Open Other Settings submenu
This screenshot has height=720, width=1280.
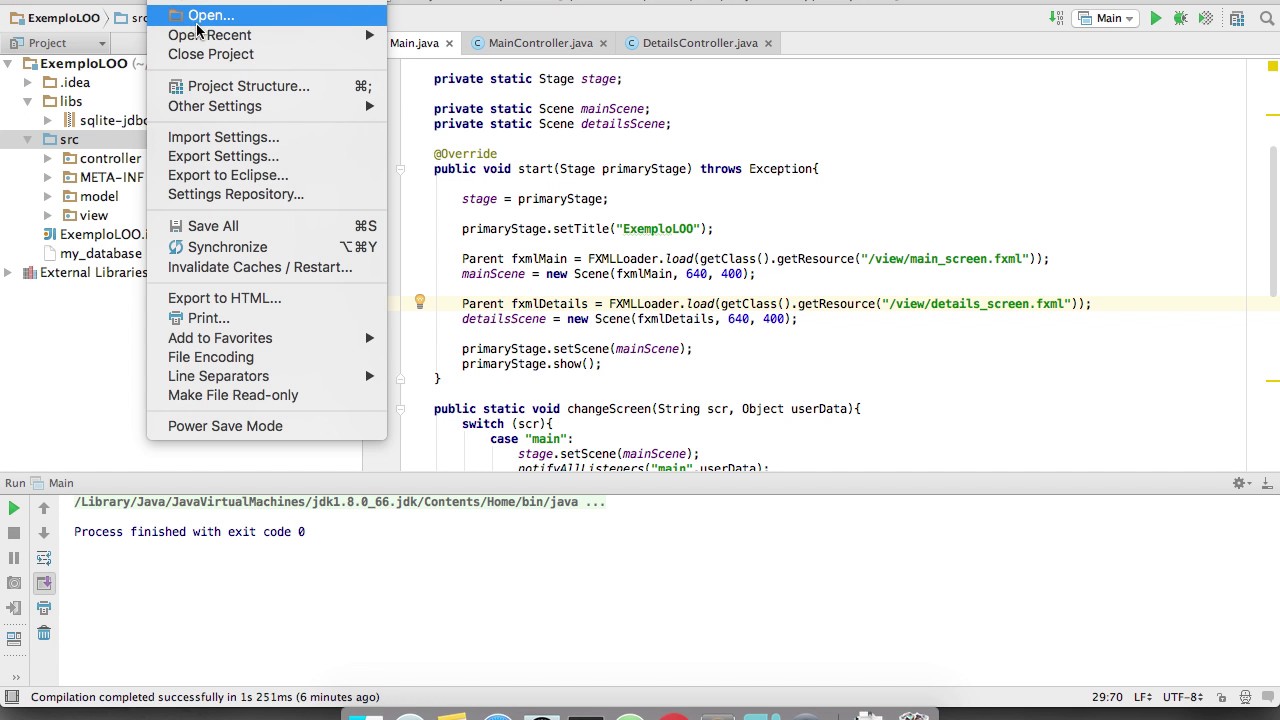tap(266, 106)
